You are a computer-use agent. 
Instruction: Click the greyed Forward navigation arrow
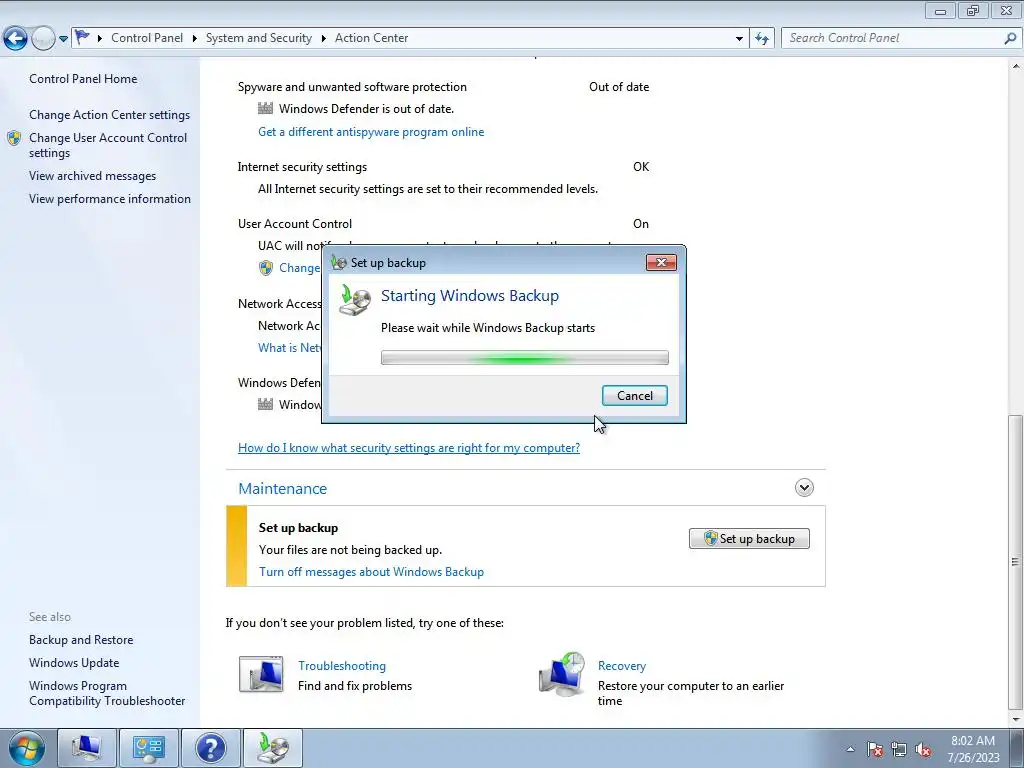tap(43, 39)
